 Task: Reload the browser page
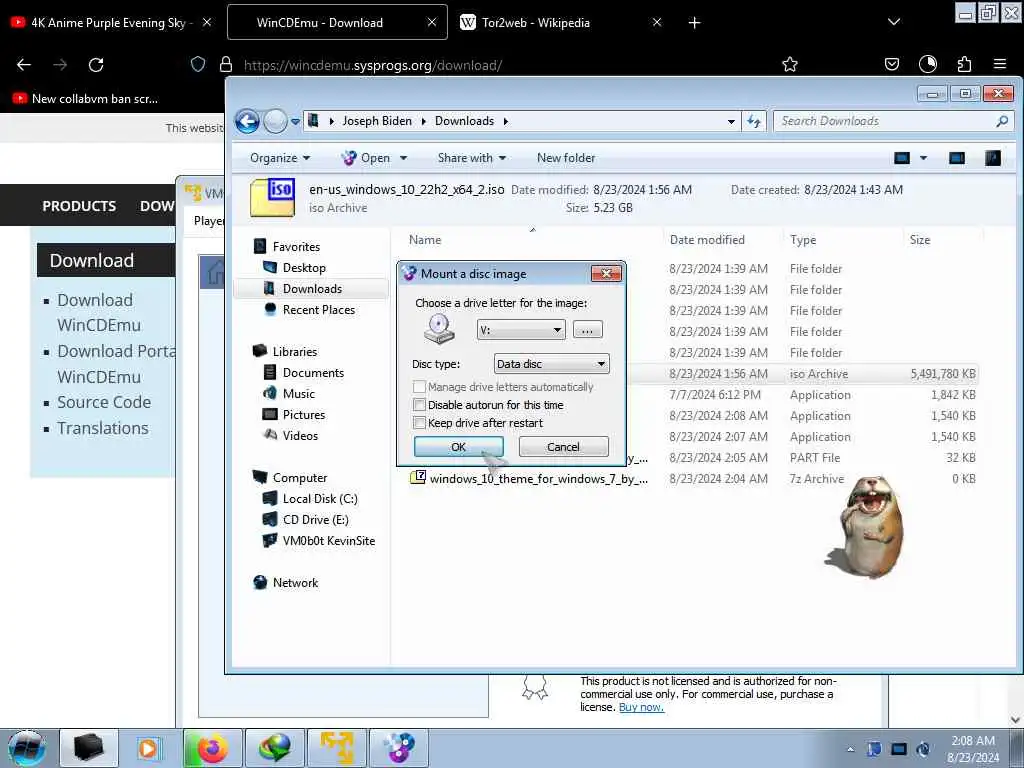pos(96,65)
